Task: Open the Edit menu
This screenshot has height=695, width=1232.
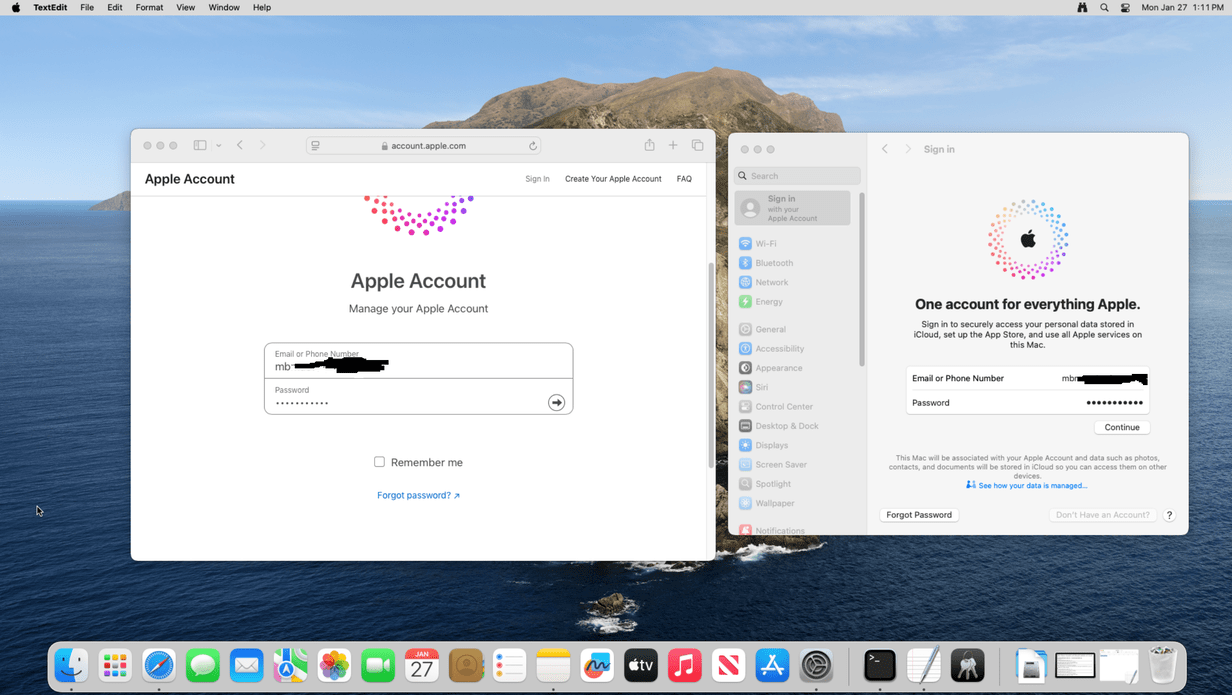Action: point(115,7)
